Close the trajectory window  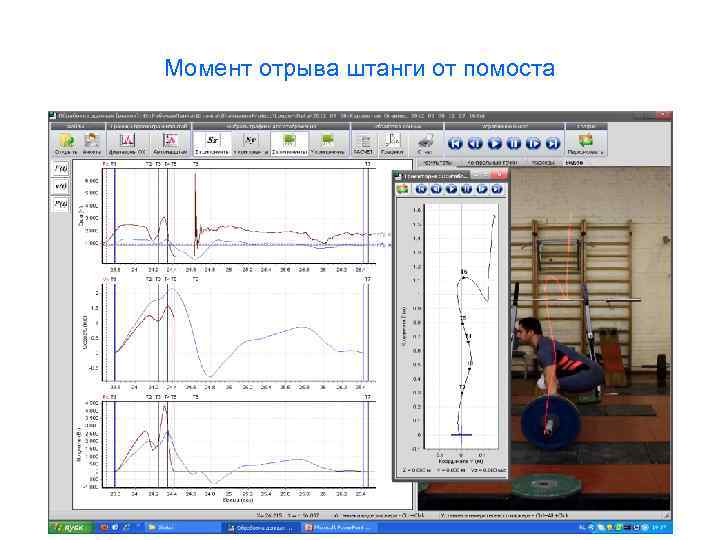click(500, 174)
